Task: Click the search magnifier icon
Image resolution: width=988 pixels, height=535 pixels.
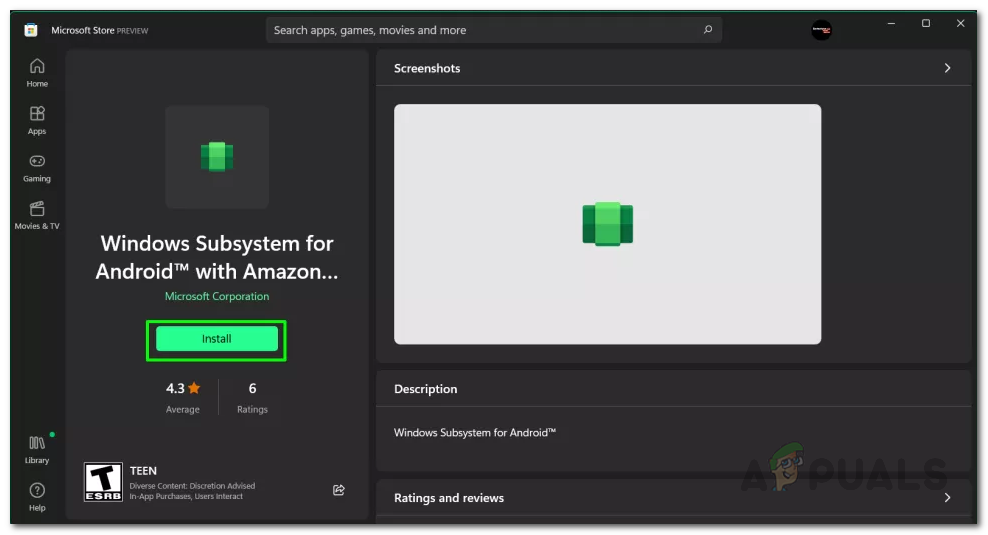Action: 707,30
